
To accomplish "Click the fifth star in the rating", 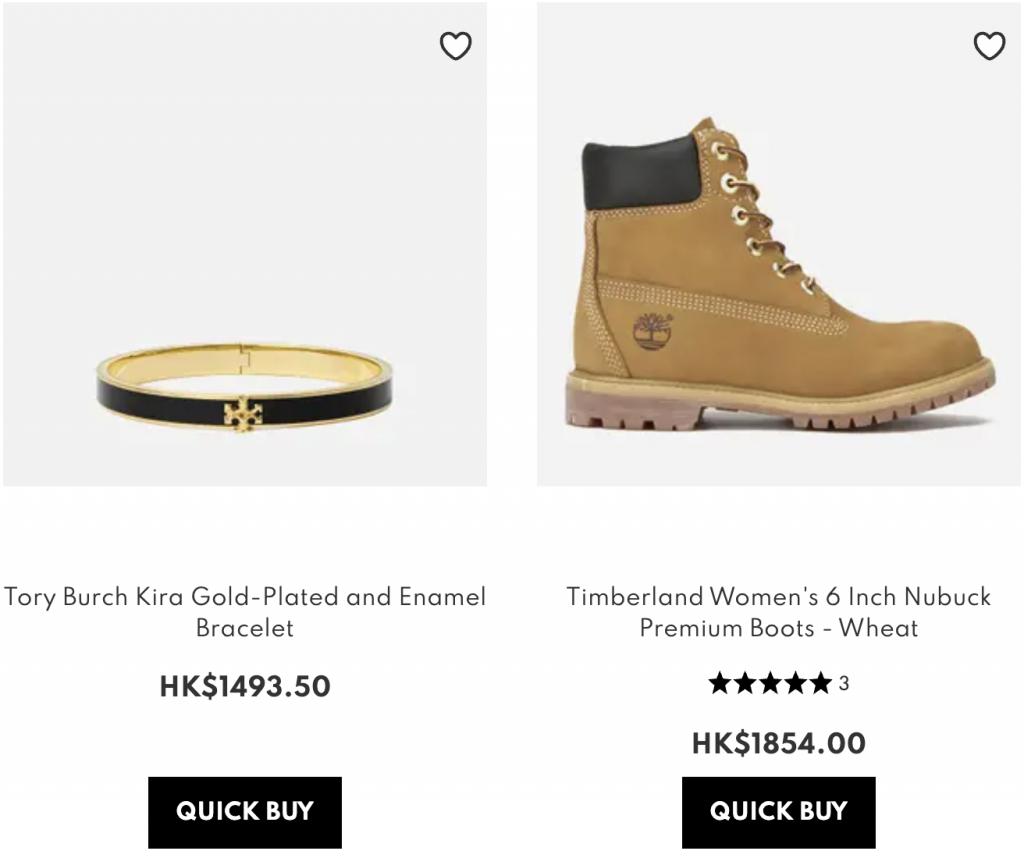I will point(821,684).
